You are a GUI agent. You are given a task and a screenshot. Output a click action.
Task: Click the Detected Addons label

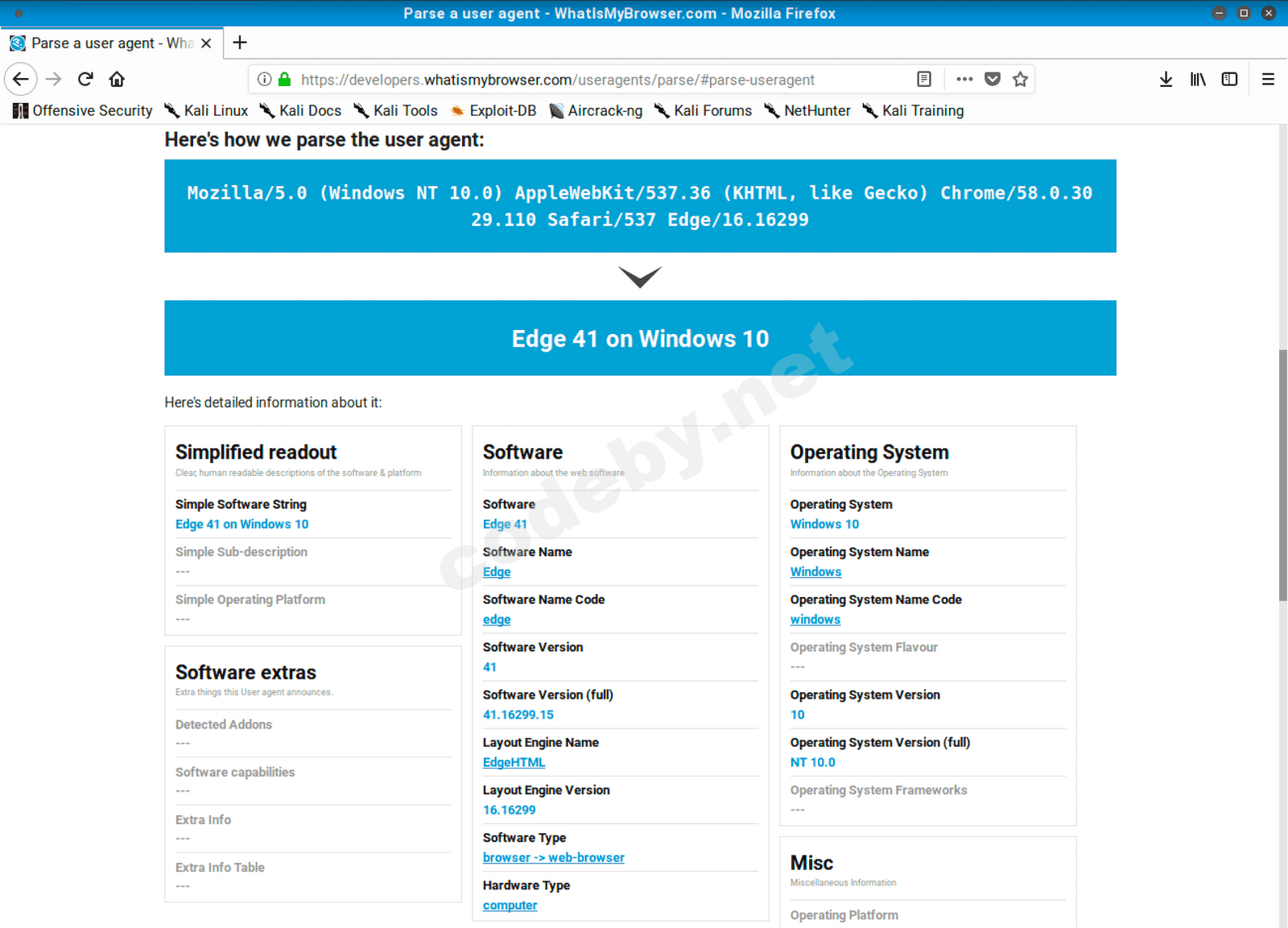[x=224, y=724]
